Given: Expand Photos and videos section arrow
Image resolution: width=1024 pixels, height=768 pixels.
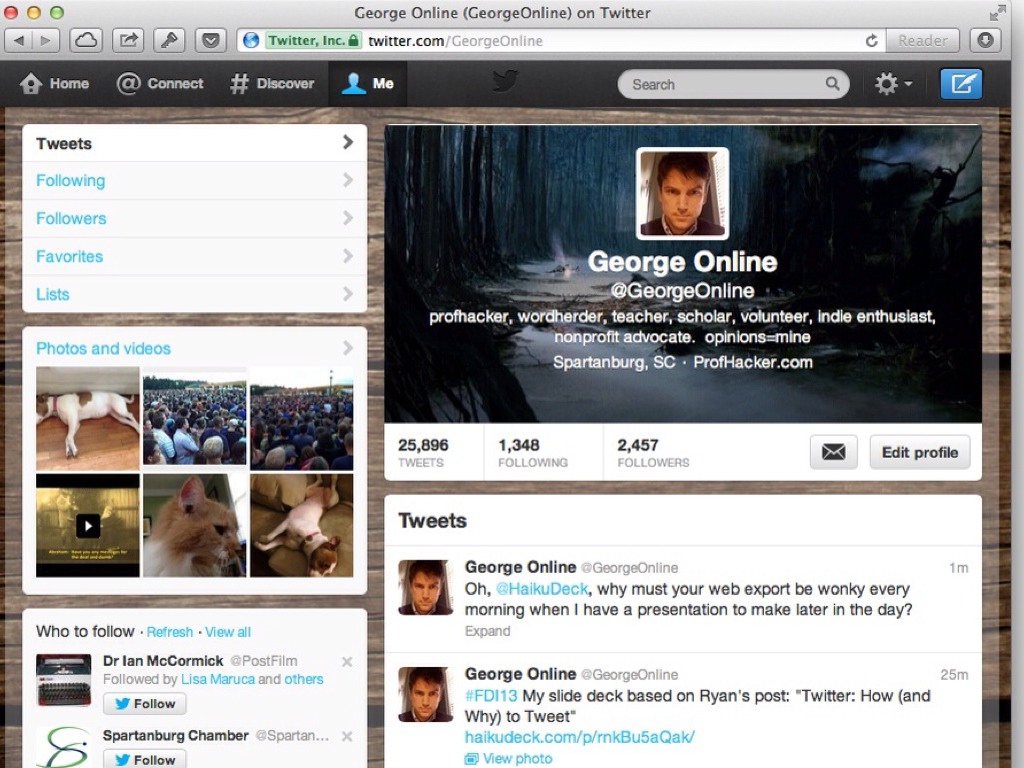Looking at the screenshot, I should 347,348.
